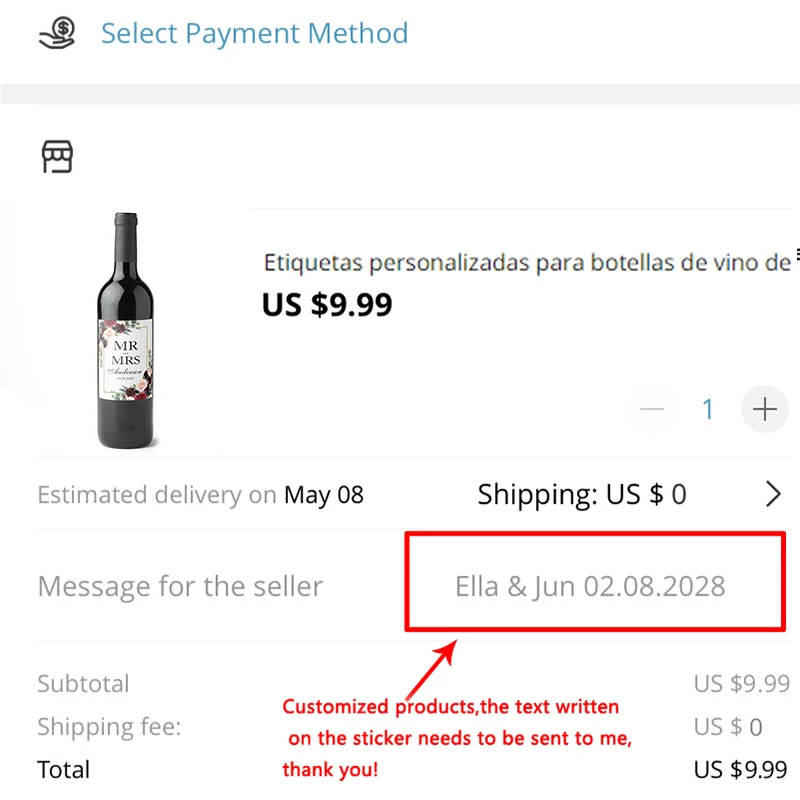The image size is (800, 800).
Task: Click the Total label
Action: pyautogui.click(x=63, y=770)
